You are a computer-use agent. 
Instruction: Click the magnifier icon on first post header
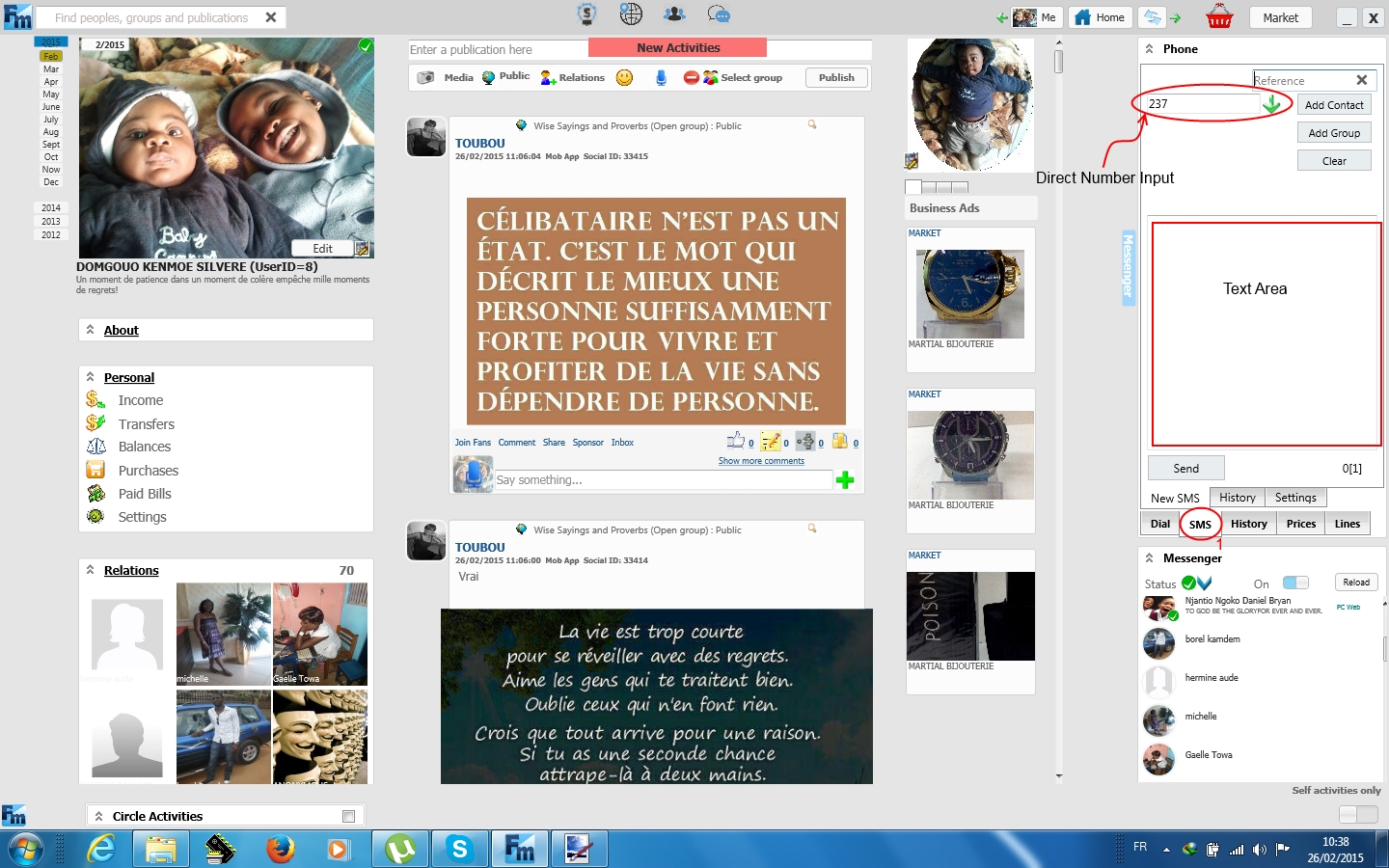pyautogui.click(x=812, y=124)
